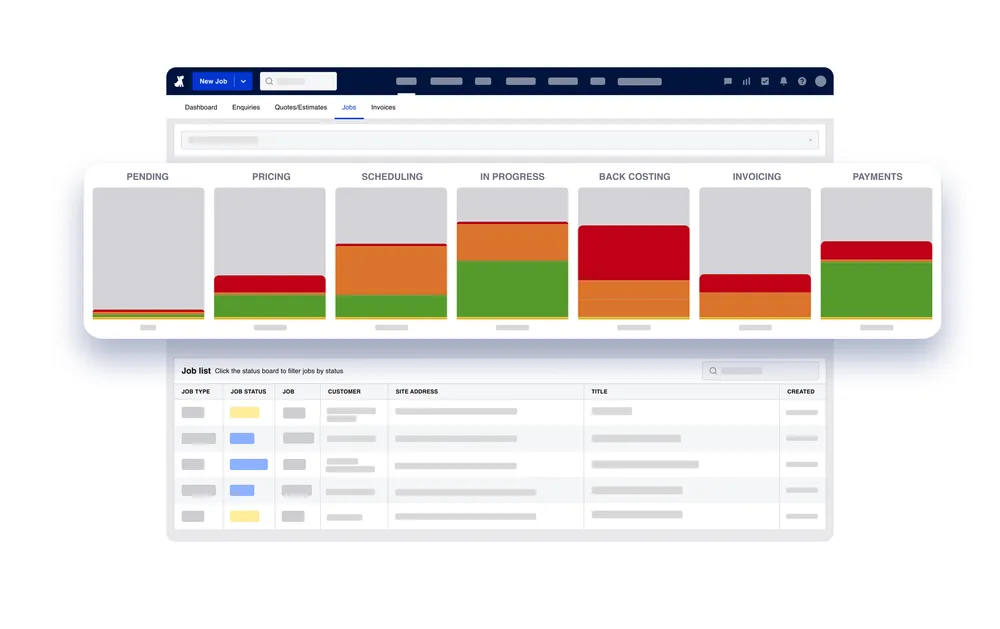Open the notifications bell icon
The width and height of the screenshot is (1000, 629).
tap(783, 81)
